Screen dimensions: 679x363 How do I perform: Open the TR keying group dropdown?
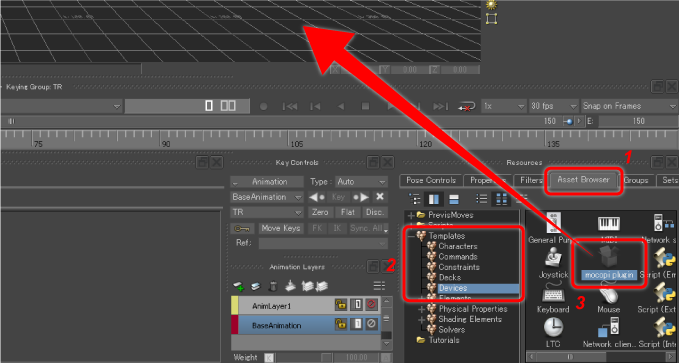pyautogui.click(x=267, y=212)
